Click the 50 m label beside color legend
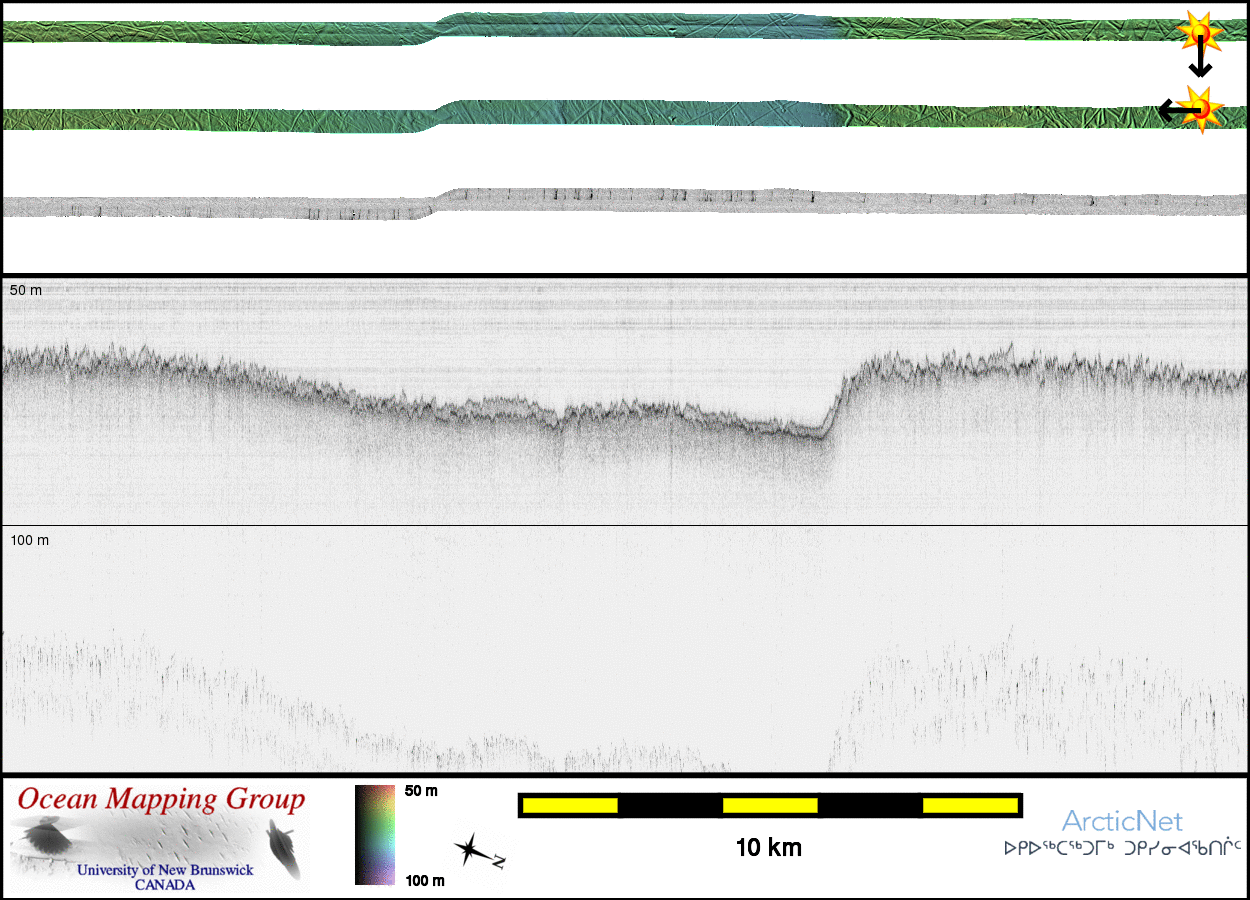Screen dimensions: 1250x900 coord(421,791)
